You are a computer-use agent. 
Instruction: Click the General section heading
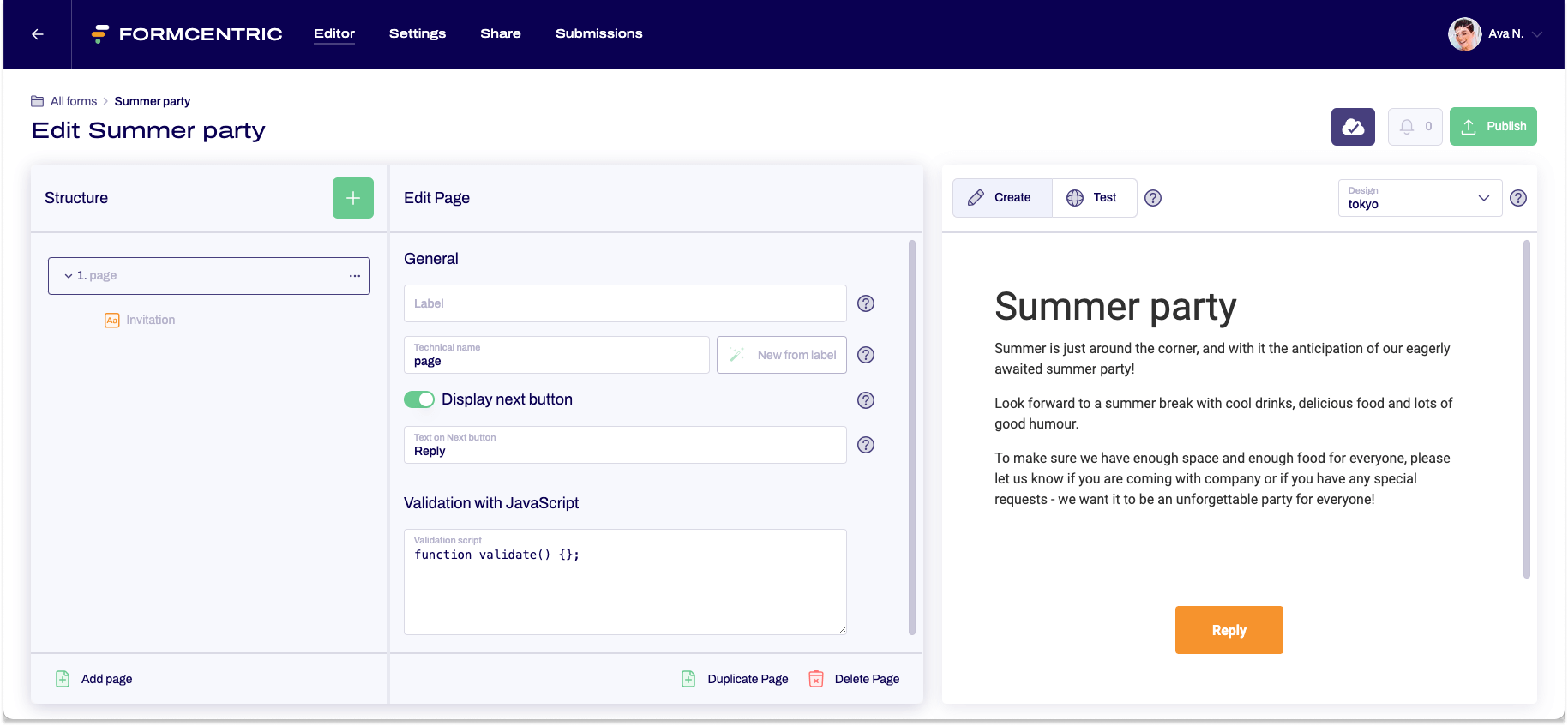(431, 259)
